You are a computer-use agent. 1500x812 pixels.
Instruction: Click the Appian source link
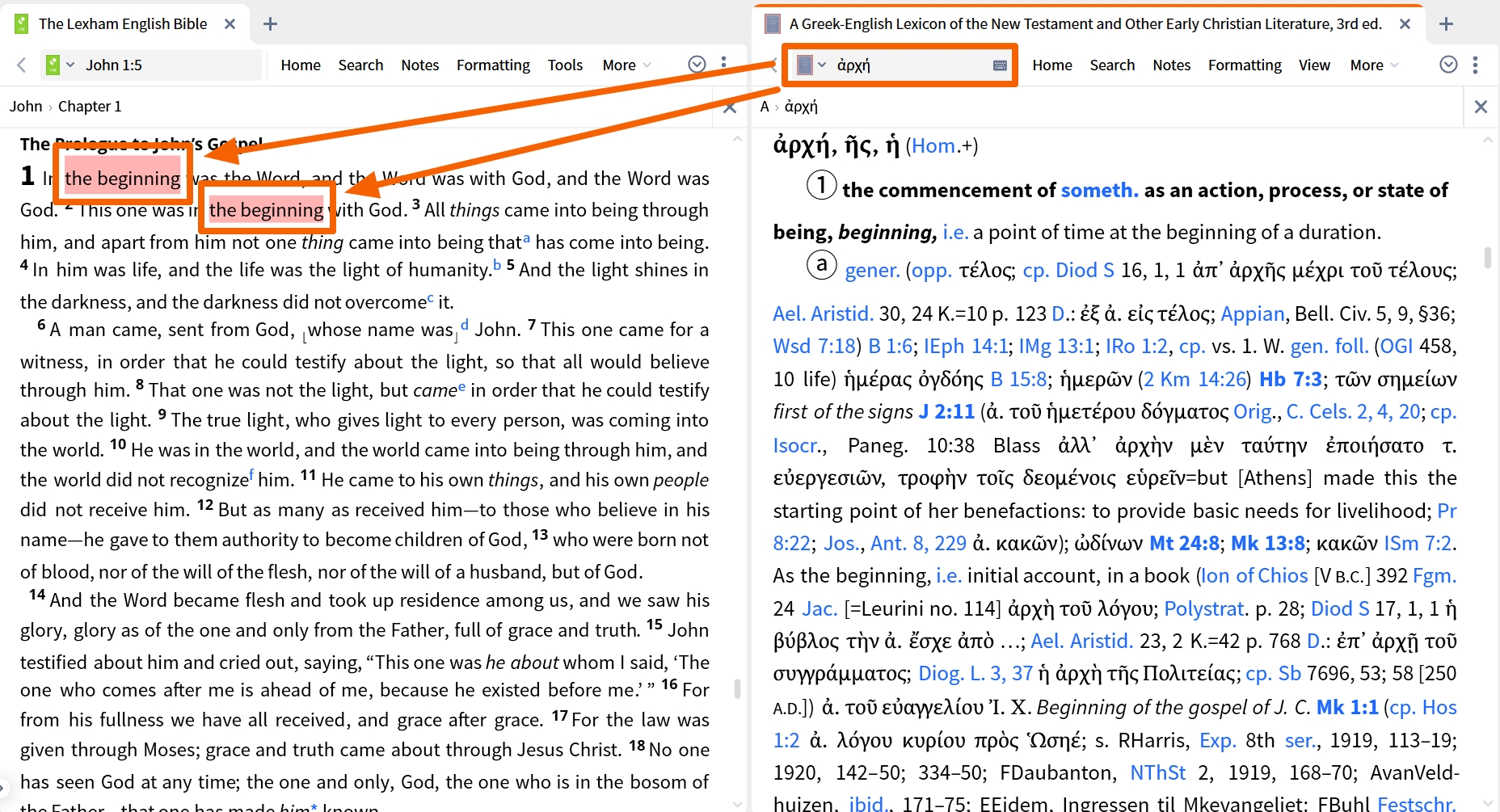click(1252, 313)
